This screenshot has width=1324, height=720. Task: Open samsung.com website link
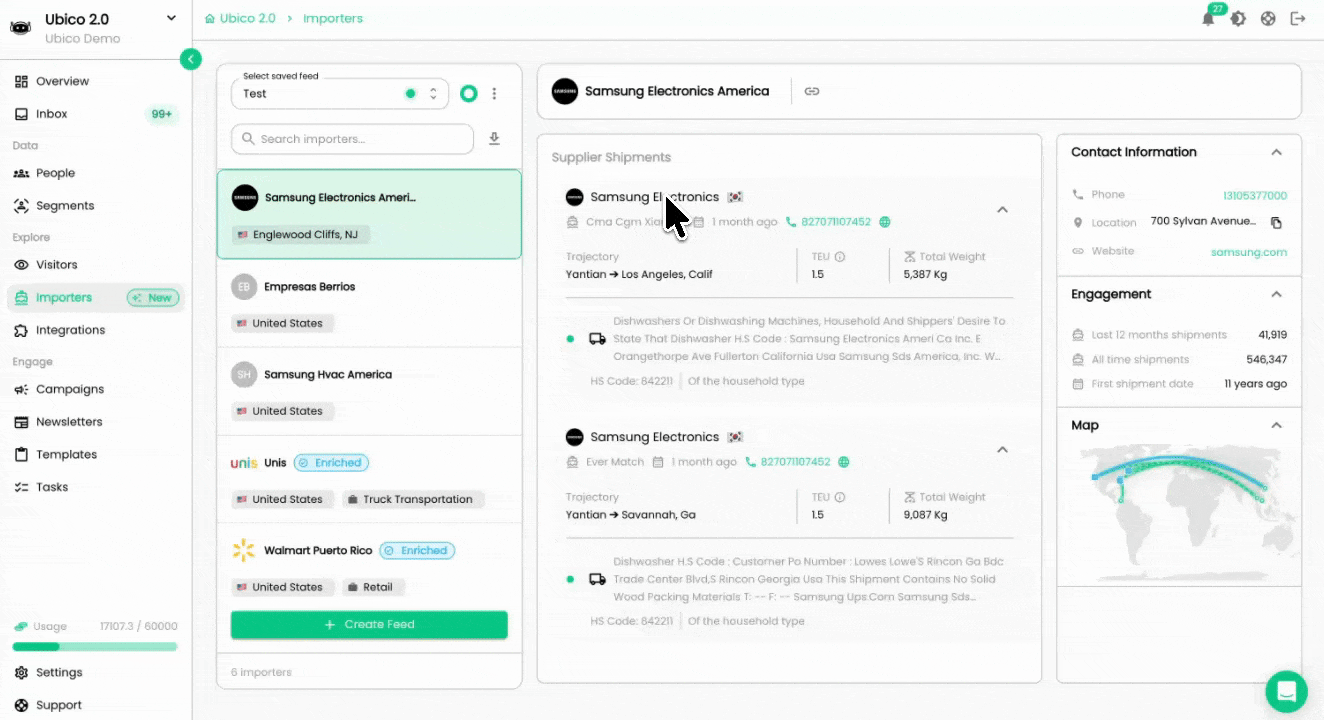[1249, 252]
